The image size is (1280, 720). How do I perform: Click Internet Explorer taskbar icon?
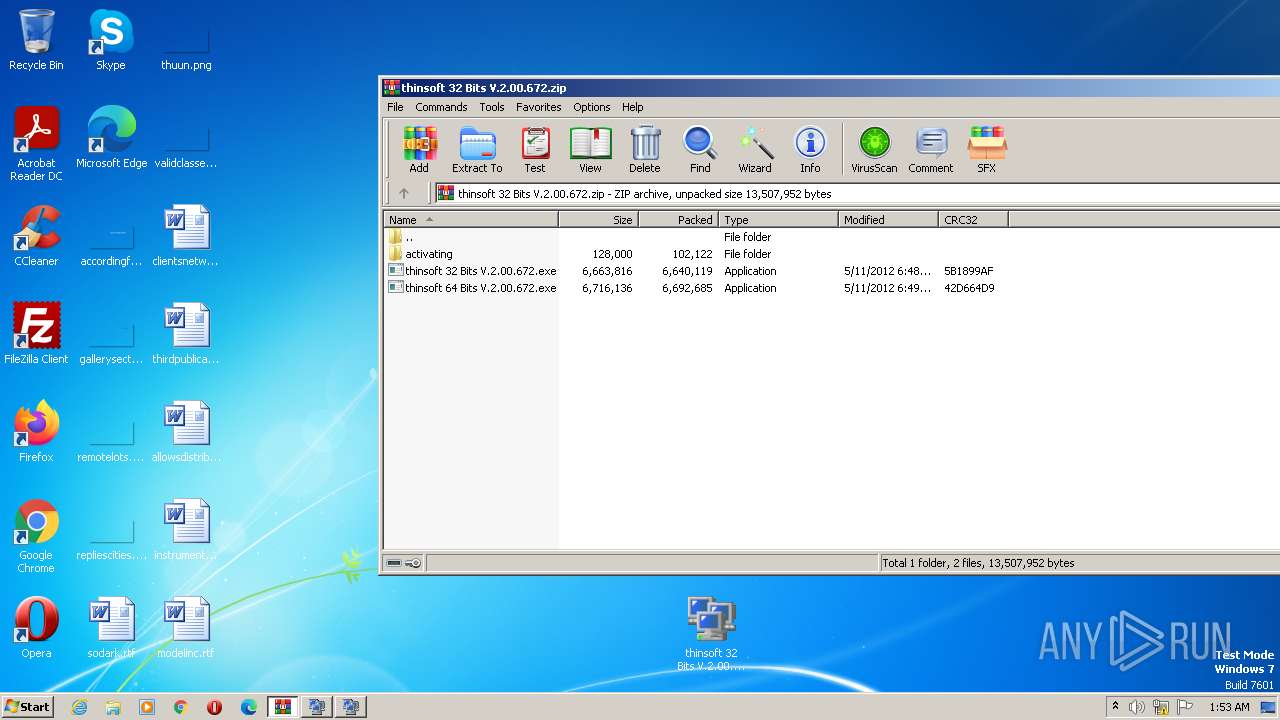79,707
